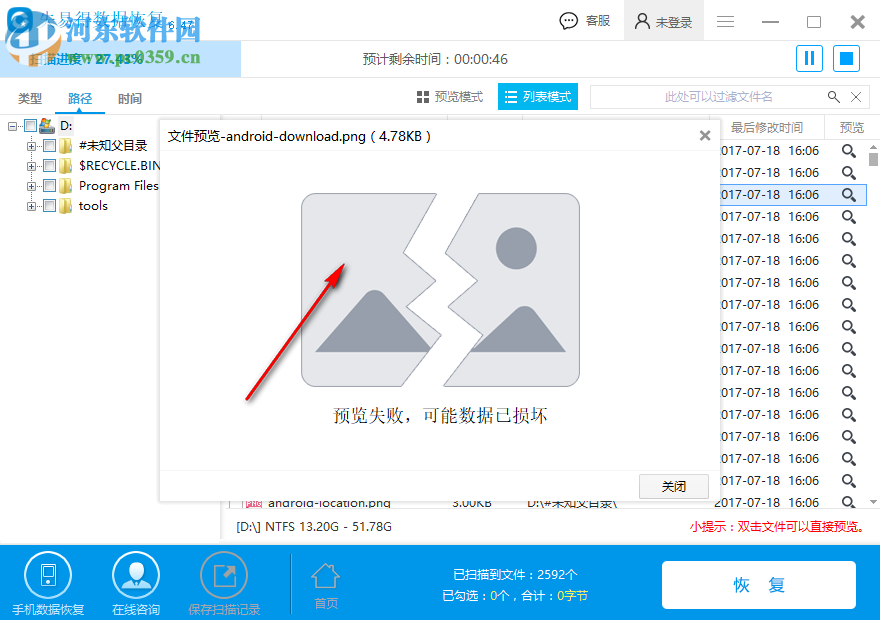Switch to the 时间 tab
880x620 pixels.
point(130,99)
